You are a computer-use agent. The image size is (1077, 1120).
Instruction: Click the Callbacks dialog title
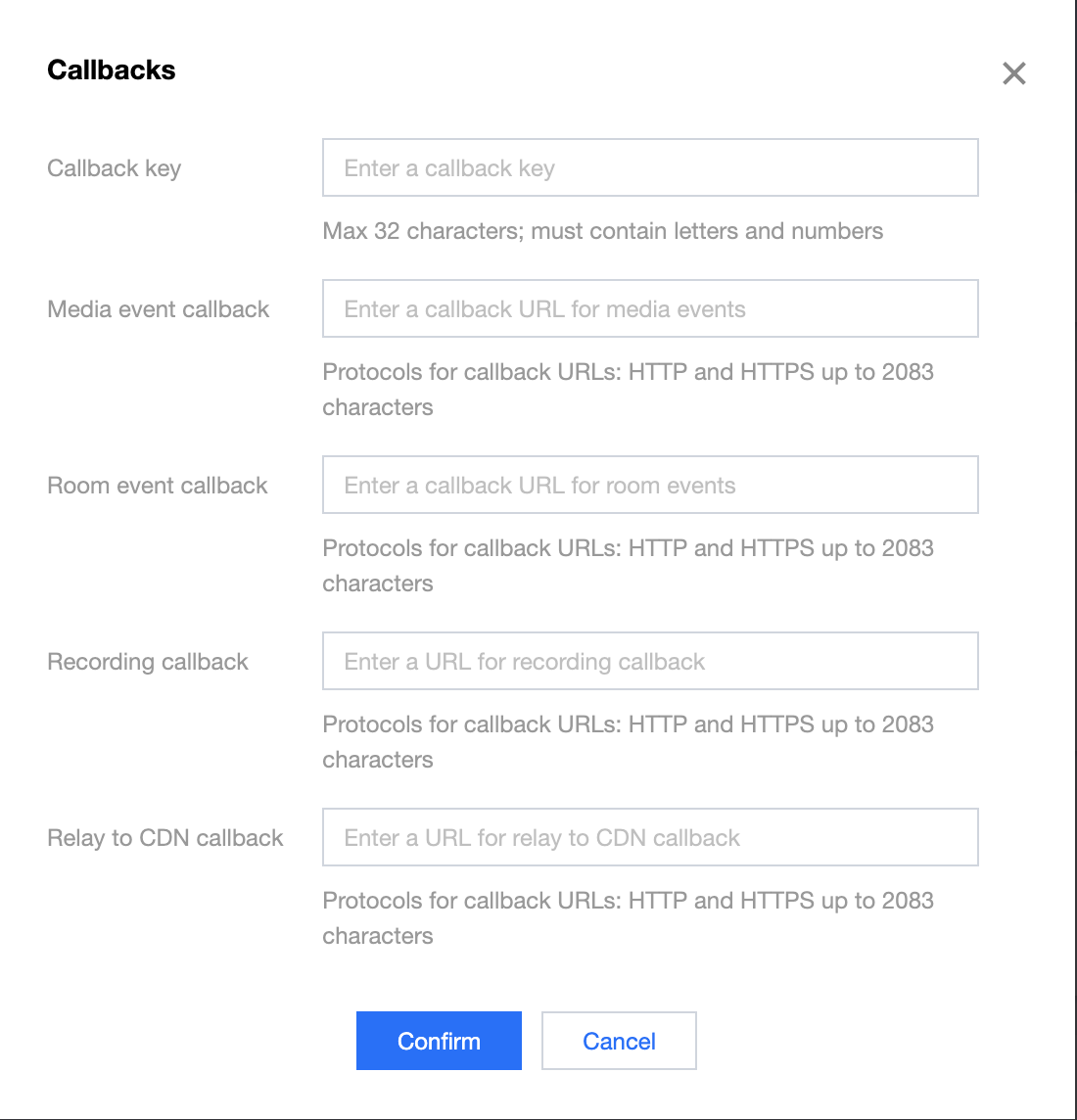click(x=112, y=70)
